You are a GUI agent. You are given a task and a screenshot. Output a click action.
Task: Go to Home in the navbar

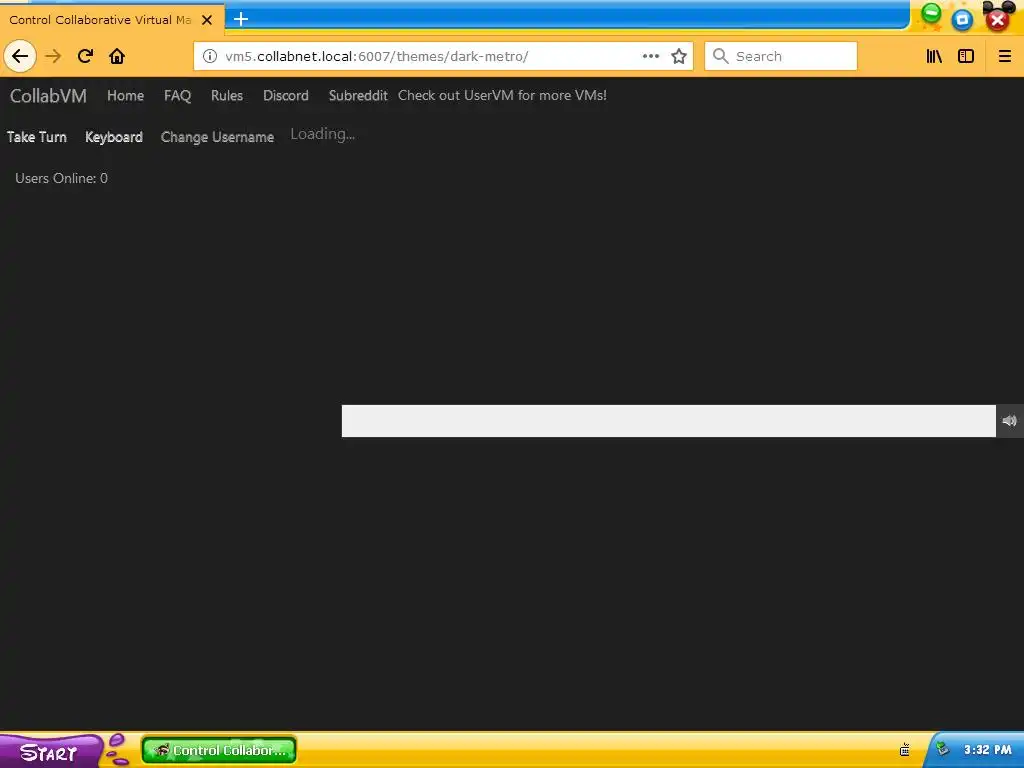click(x=125, y=95)
